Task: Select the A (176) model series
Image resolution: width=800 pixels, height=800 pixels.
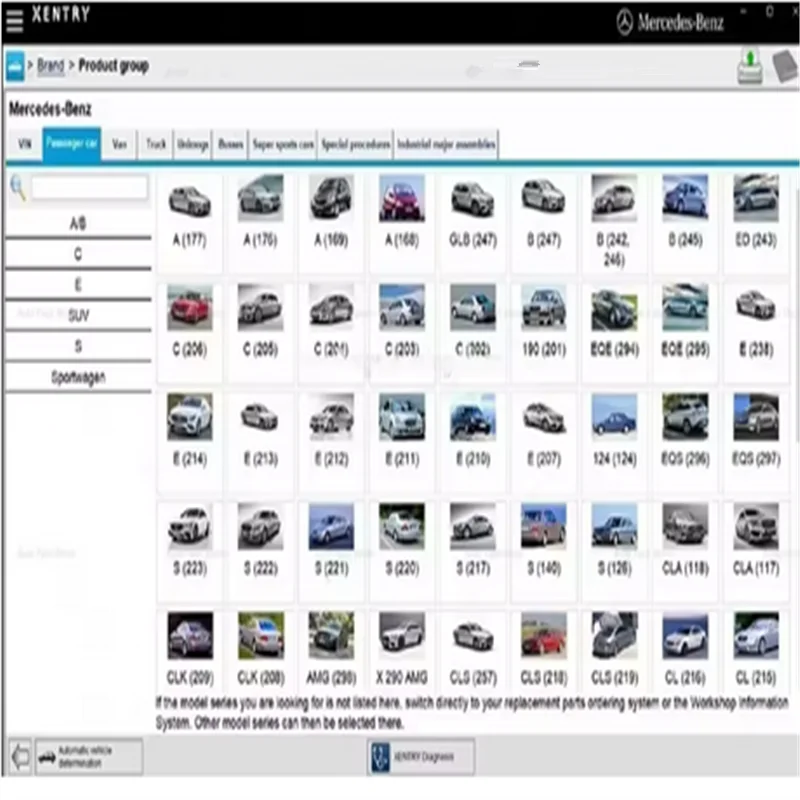Action: [260, 222]
